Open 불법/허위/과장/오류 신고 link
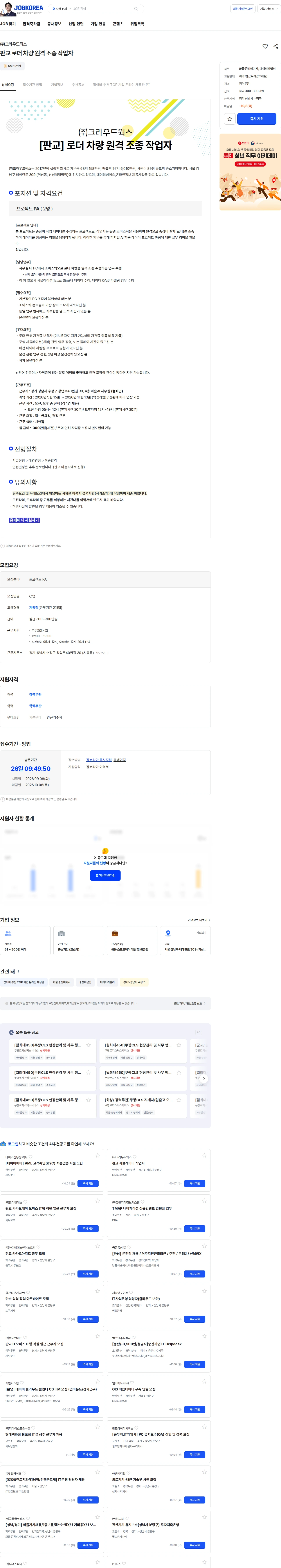The image size is (281, 1568). 190,1003
